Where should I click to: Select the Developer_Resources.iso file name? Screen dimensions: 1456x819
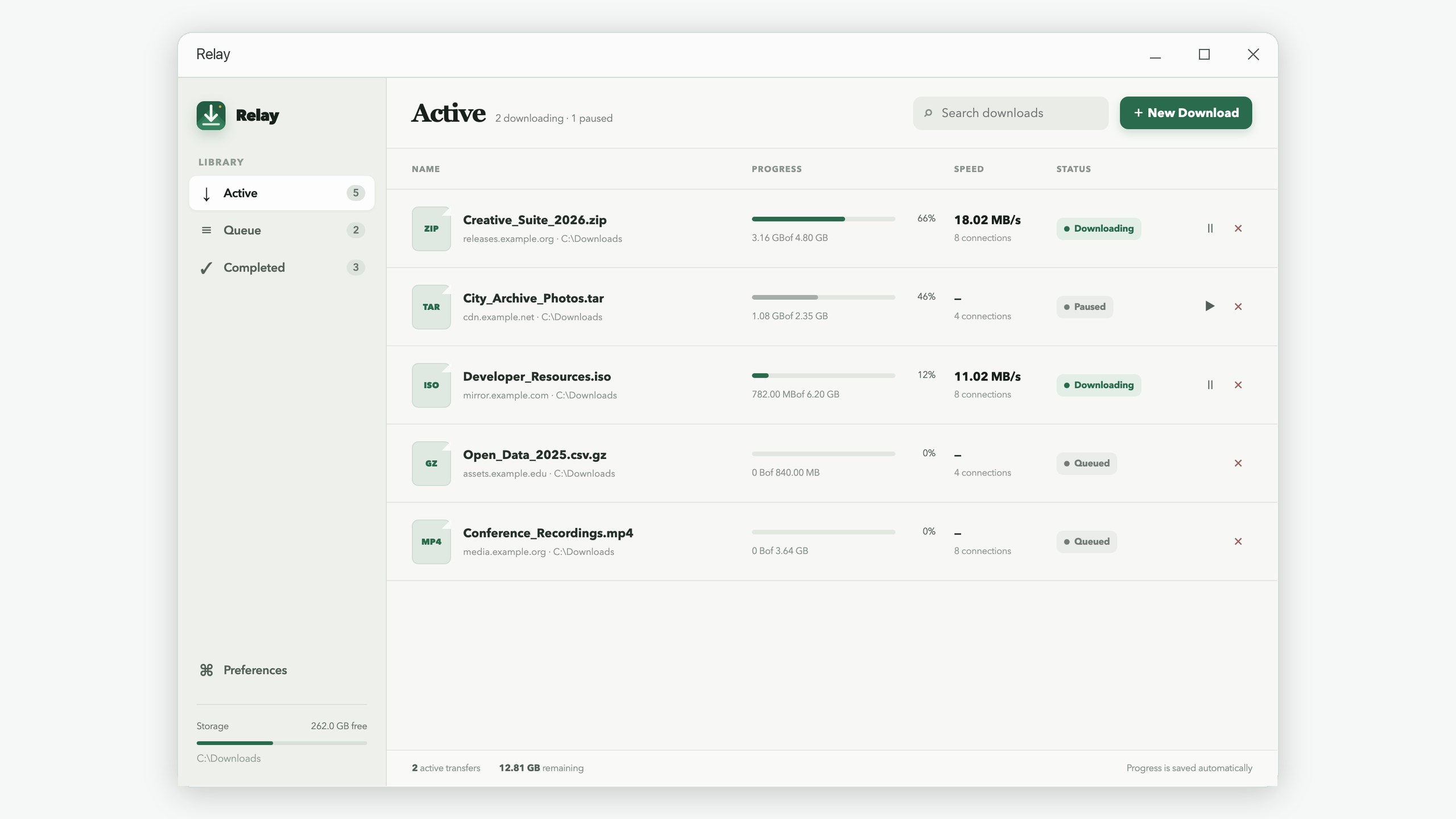point(537,377)
